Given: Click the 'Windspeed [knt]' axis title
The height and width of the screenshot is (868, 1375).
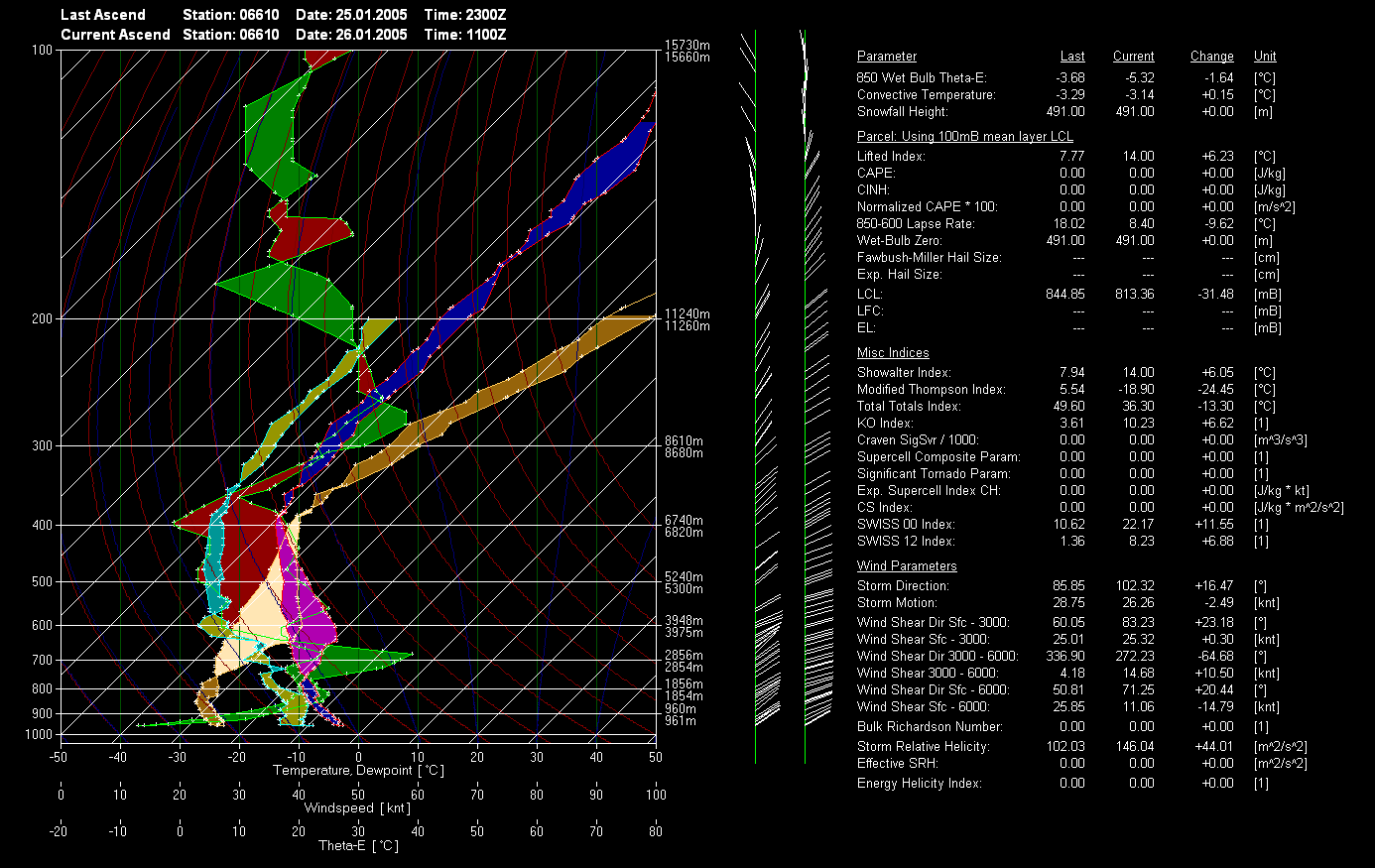Looking at the screenshot, I should click(357, 807).
